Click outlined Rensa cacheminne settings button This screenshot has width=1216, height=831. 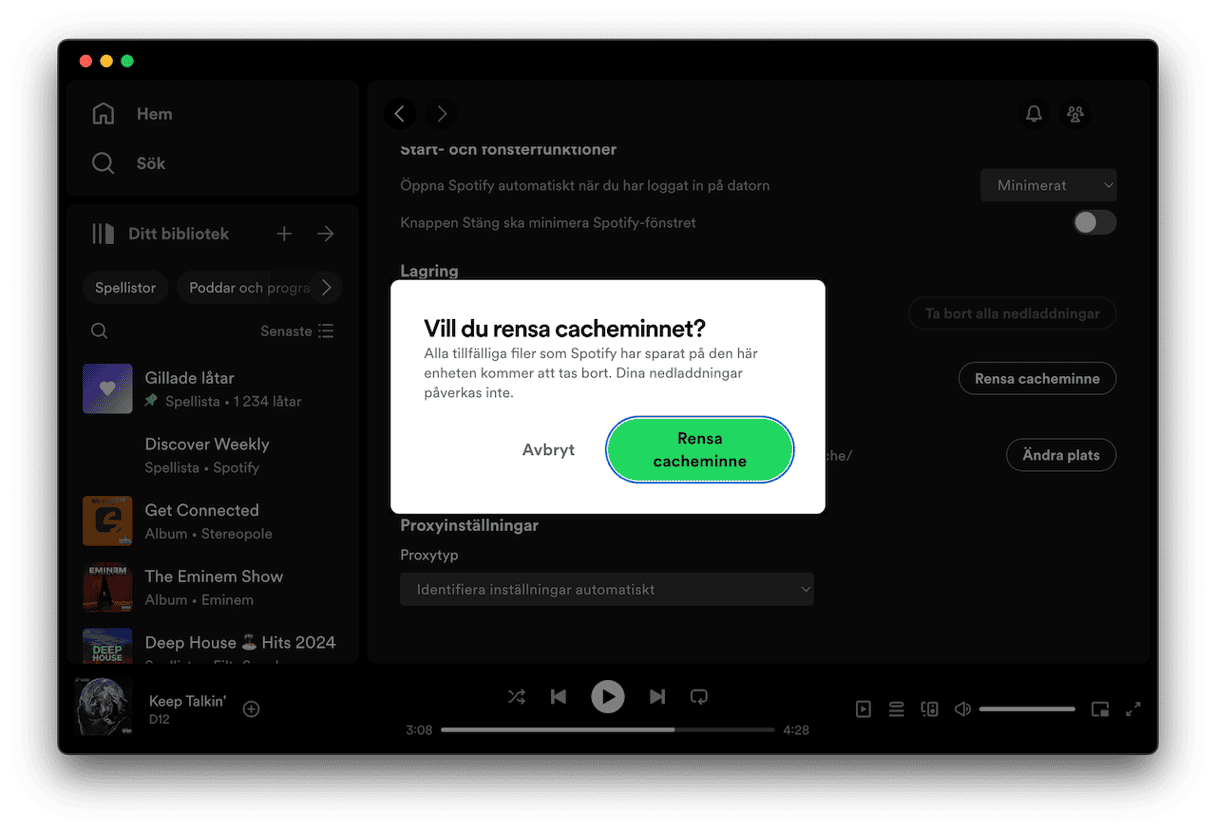pos(1037,378)
